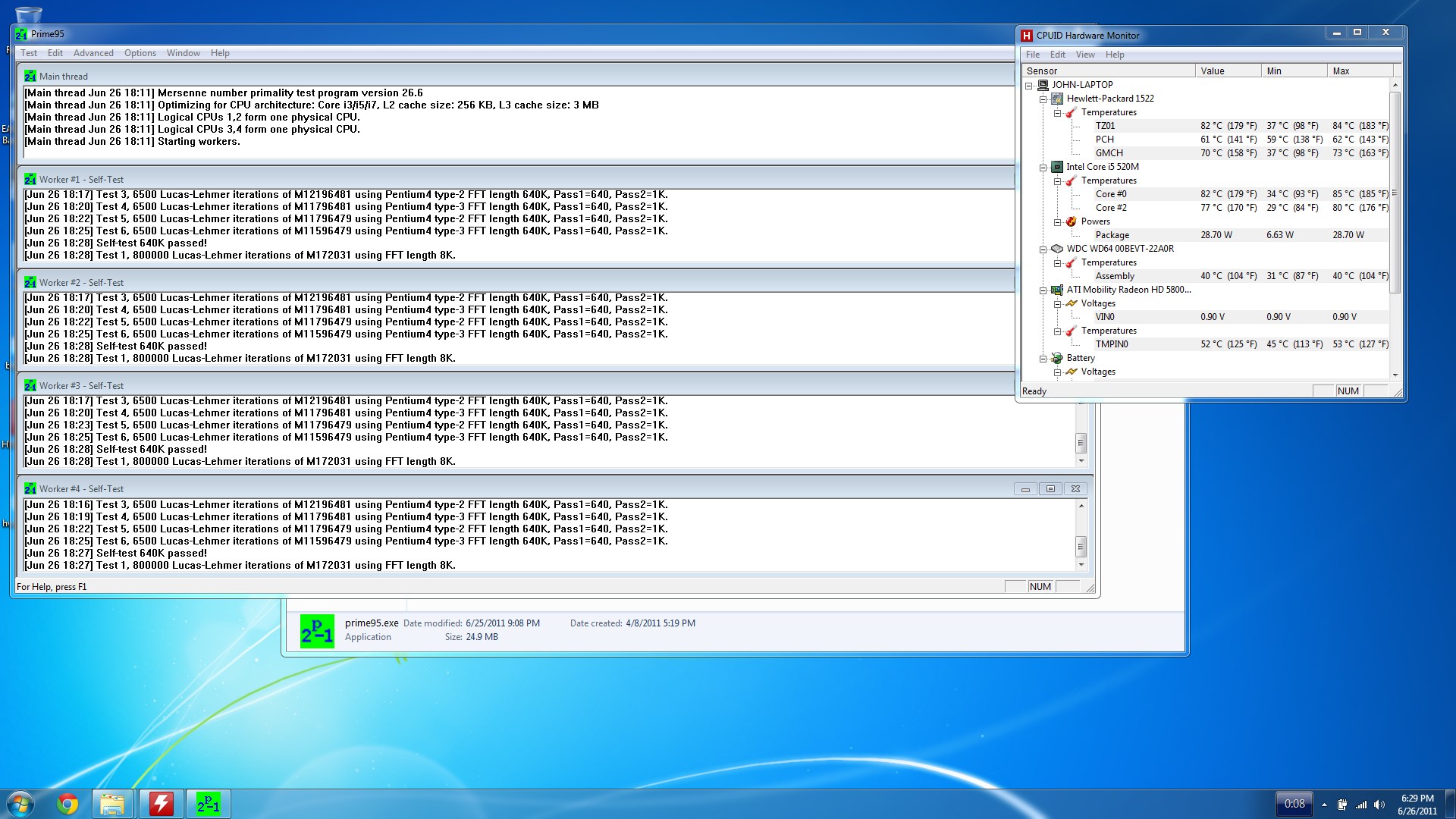Viewport: 1456px width, 819px height.
Task: Restore the Worker #4 child window
Action: (1050, 489)
